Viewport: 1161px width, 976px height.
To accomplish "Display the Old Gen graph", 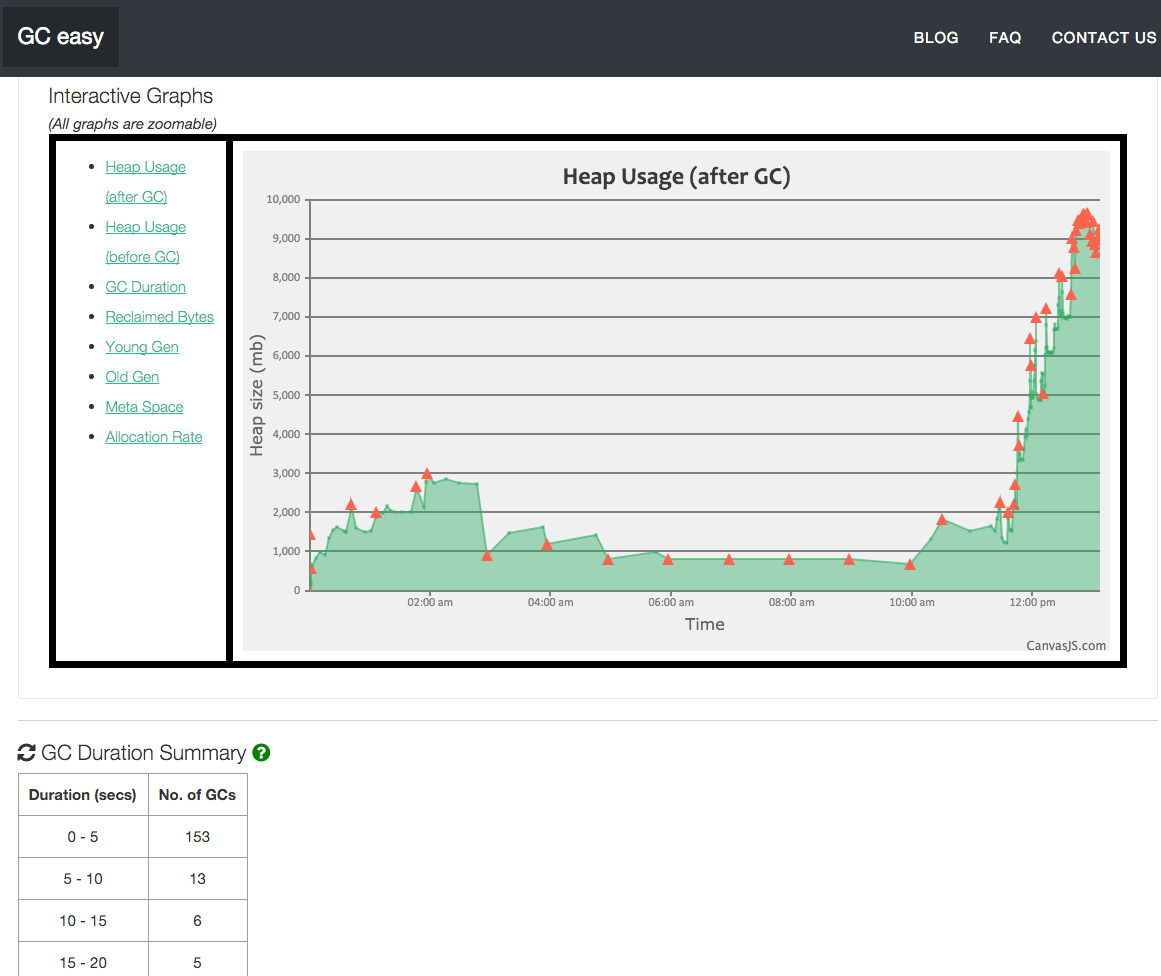I will [132, 377].
